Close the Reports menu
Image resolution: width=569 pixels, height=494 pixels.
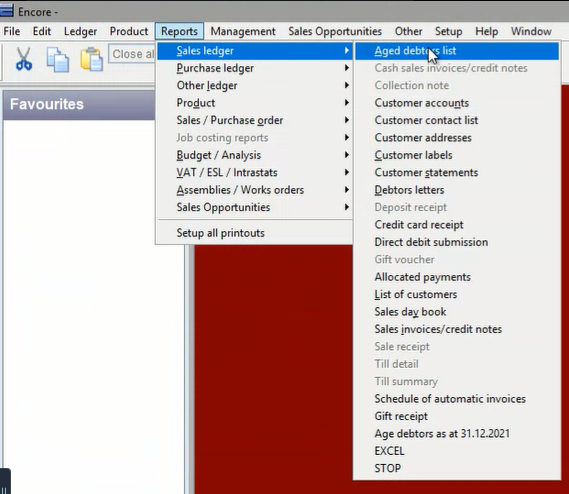point(179,31)
